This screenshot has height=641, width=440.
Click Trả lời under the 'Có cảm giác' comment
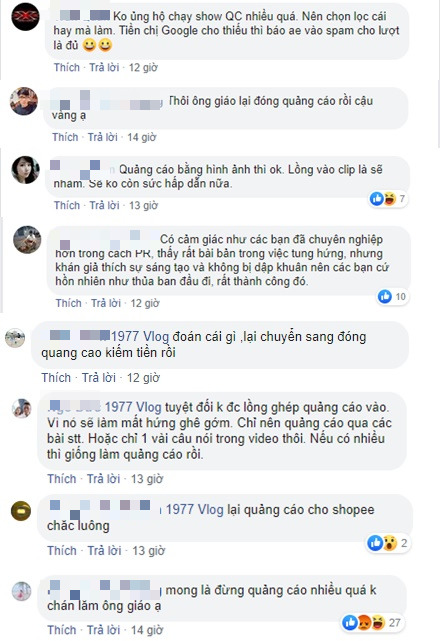pos(106,303)
